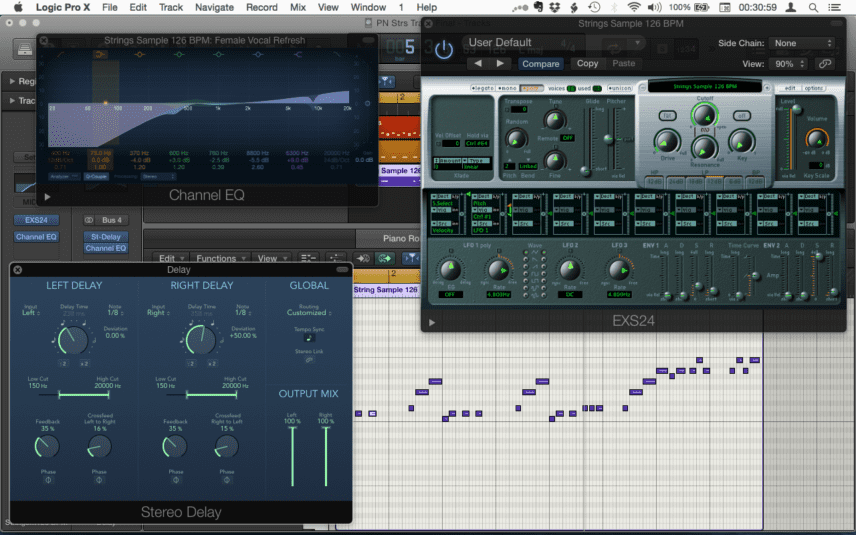Click Time Machine icon in menu bar
This screenshot has width=856, height=535.
point(595,8)
